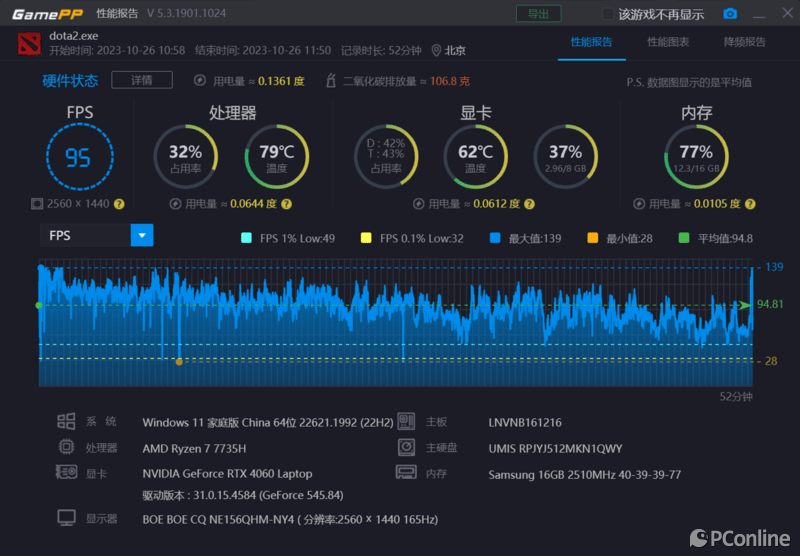The width and height of the screenshot is (800, 556).
Task: Click the orange 最小值 legend swatch
Action: pos(592,238)
